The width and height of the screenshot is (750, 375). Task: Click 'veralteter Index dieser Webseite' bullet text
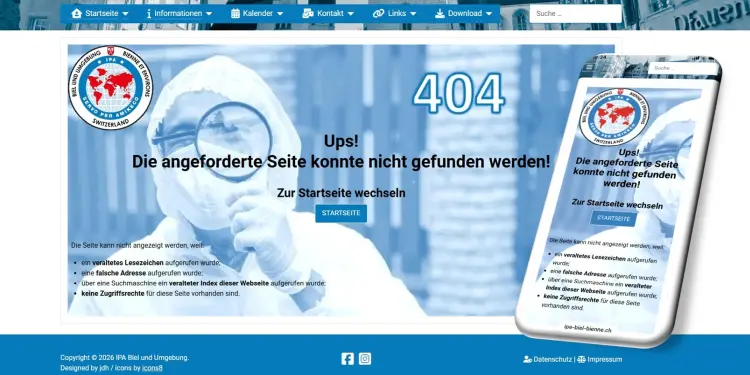219,283
